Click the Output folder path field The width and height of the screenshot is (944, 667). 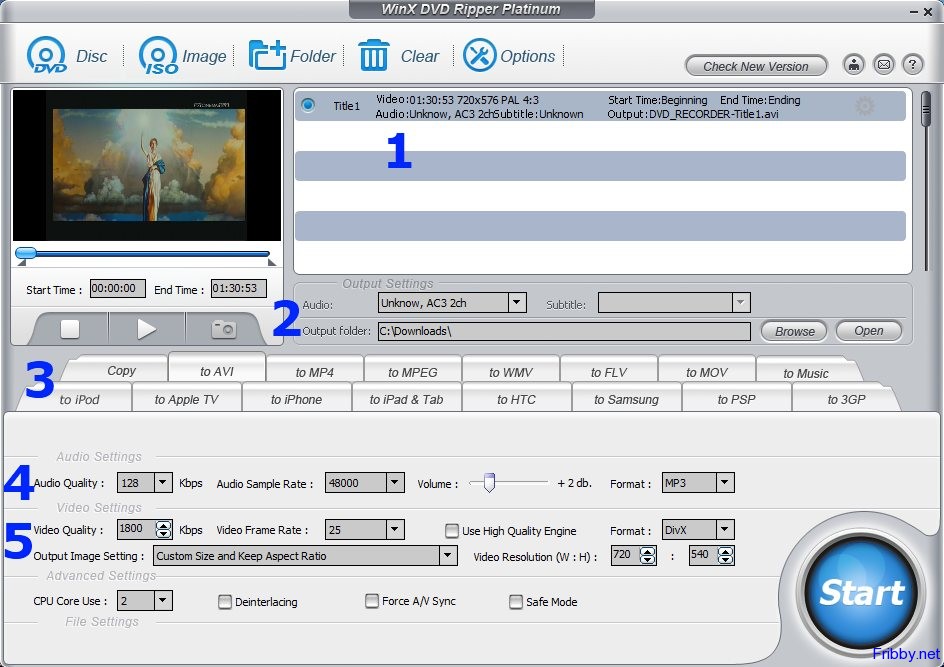coord(564,331)
